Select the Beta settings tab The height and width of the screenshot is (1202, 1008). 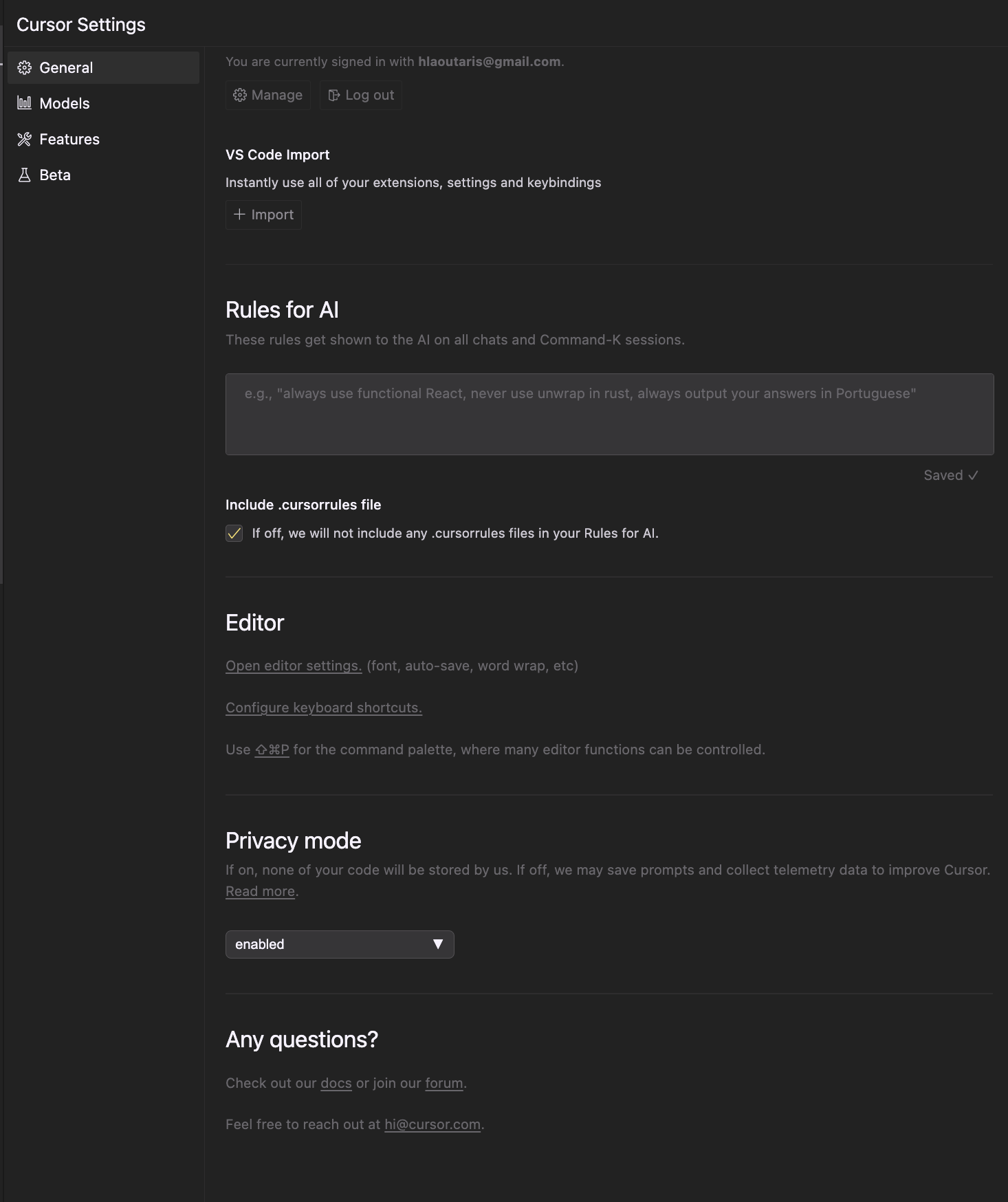click(x=55, y=175)
